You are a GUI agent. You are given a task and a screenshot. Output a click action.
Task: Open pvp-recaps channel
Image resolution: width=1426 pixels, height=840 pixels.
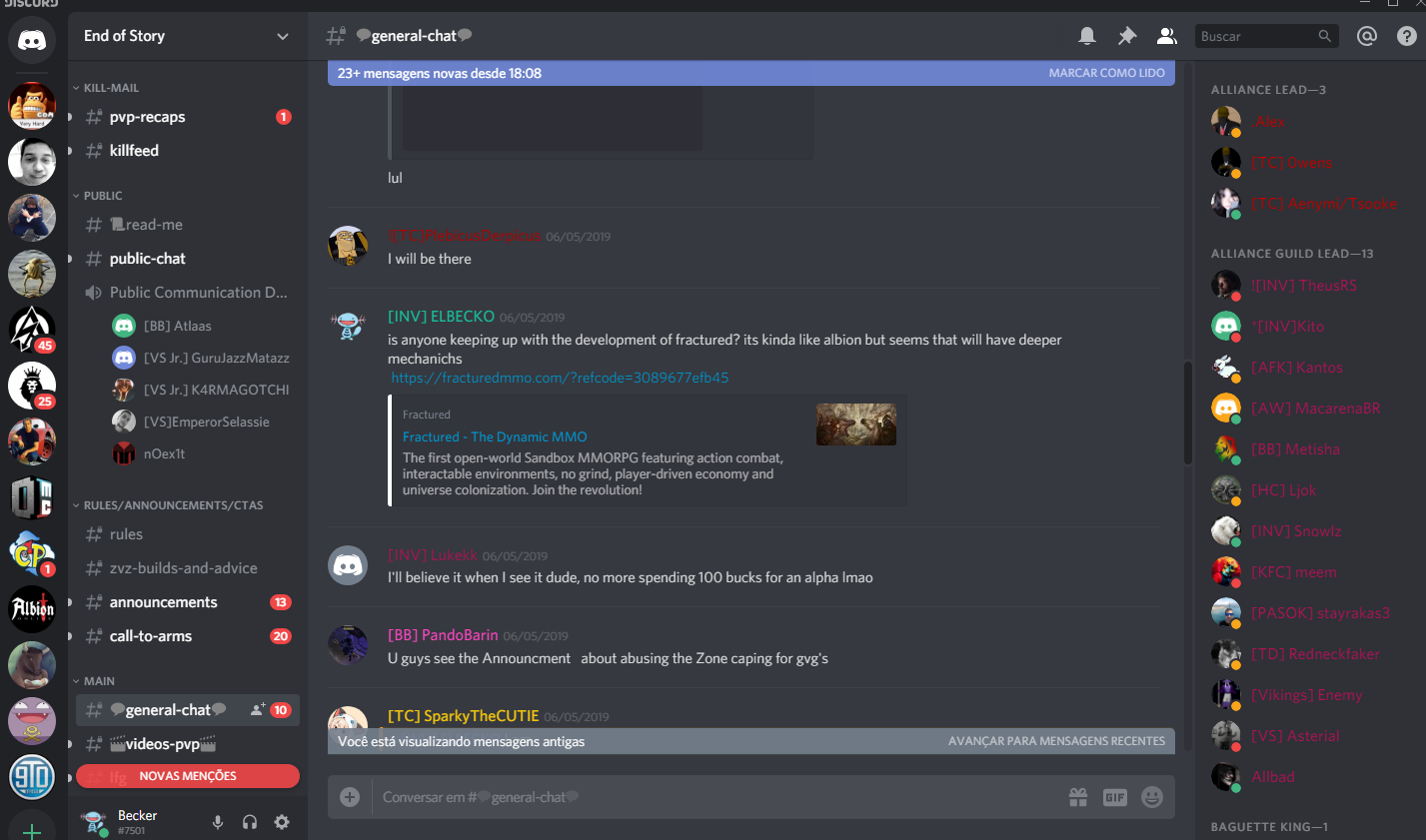(x=188, y=117)
